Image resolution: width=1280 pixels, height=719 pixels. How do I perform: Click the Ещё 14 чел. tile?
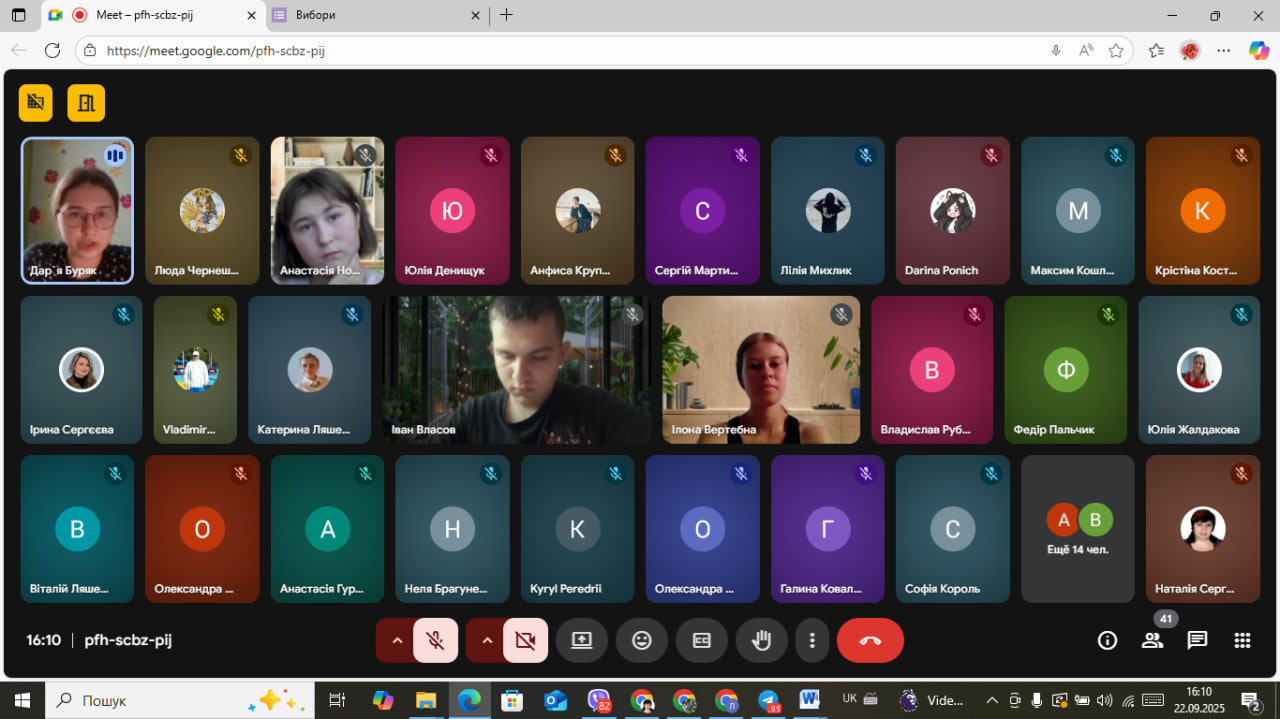[x=1078, y=529]
